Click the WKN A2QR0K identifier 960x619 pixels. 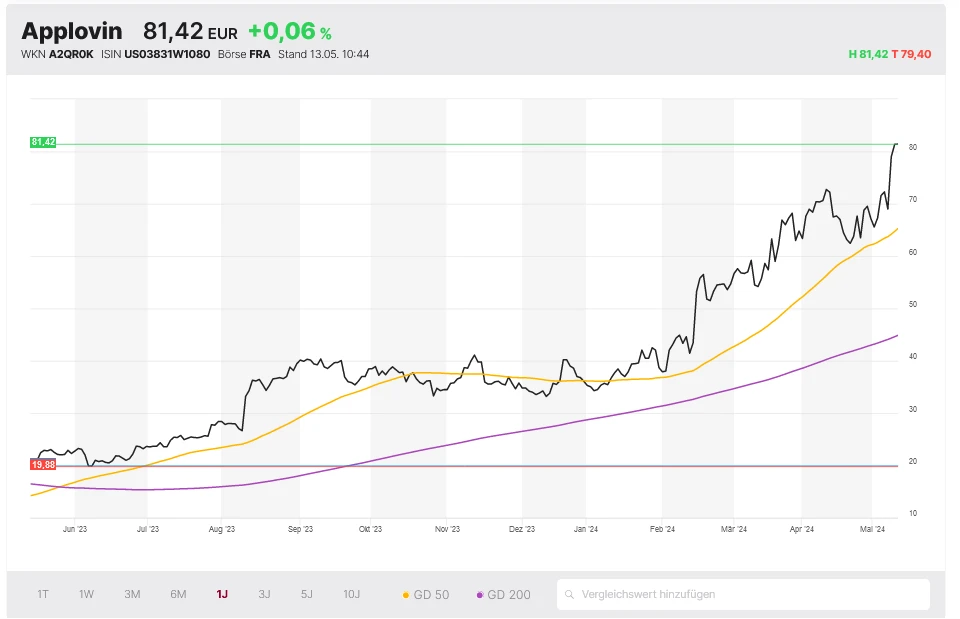point(56,54)
